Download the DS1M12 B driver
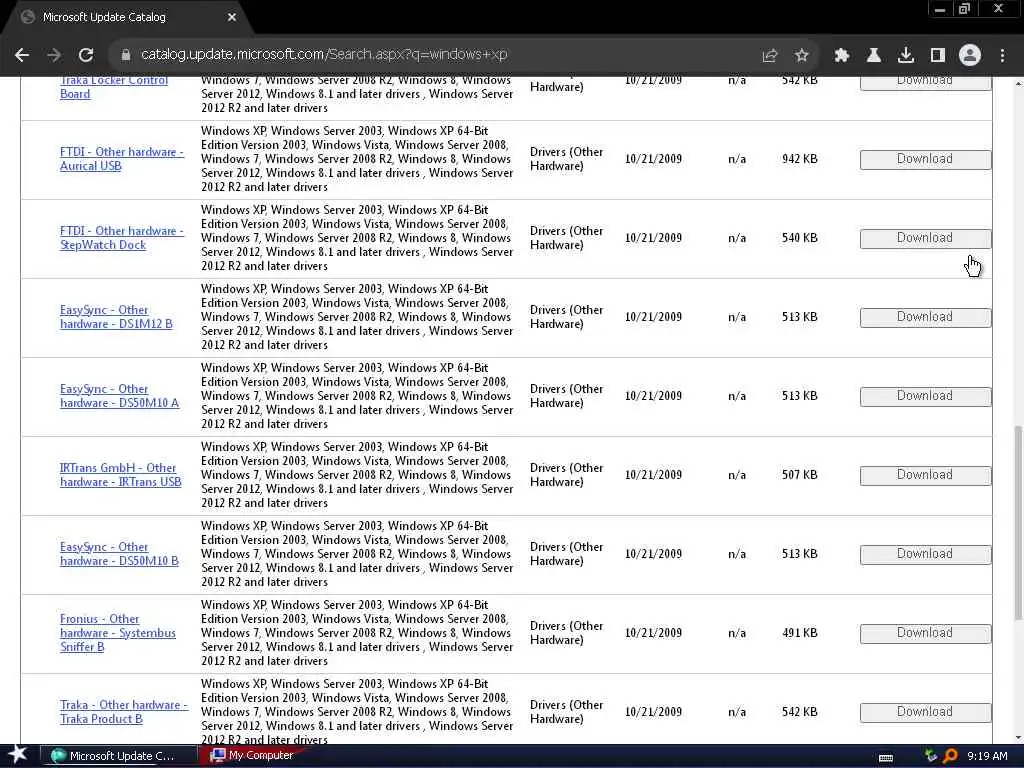 (925, 317)
